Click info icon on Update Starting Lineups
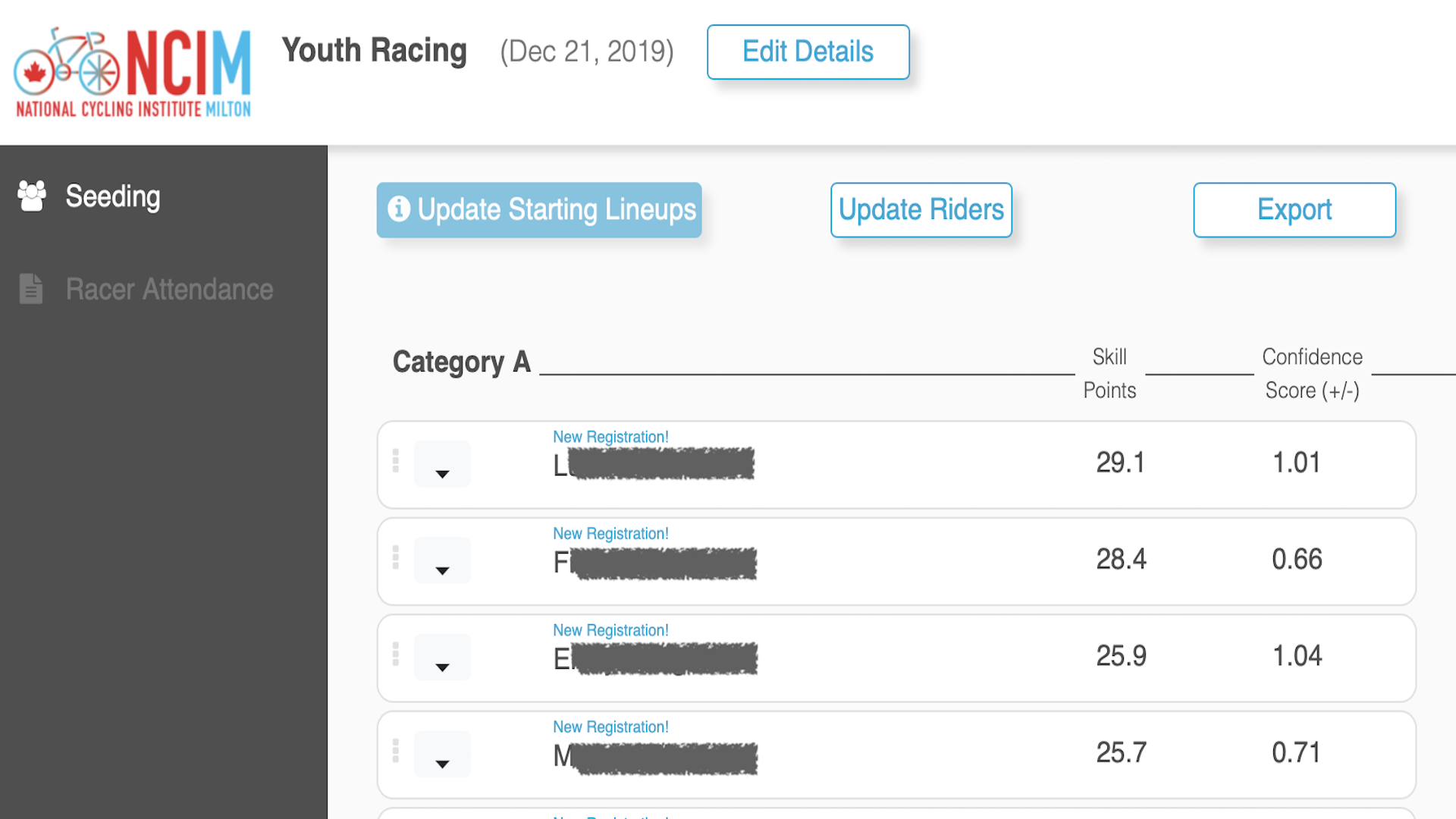 coord(399,209)
